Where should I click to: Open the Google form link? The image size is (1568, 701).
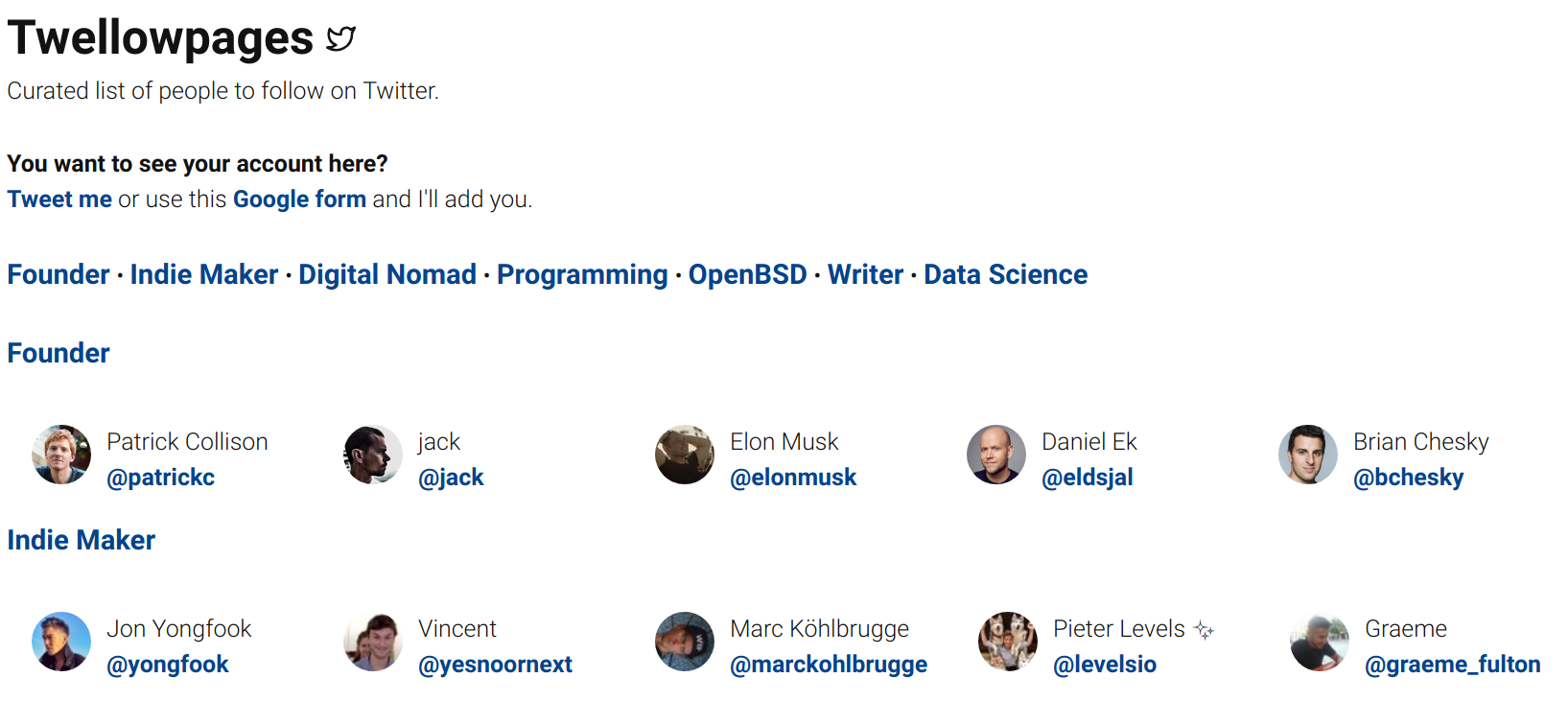pos(299,199)
